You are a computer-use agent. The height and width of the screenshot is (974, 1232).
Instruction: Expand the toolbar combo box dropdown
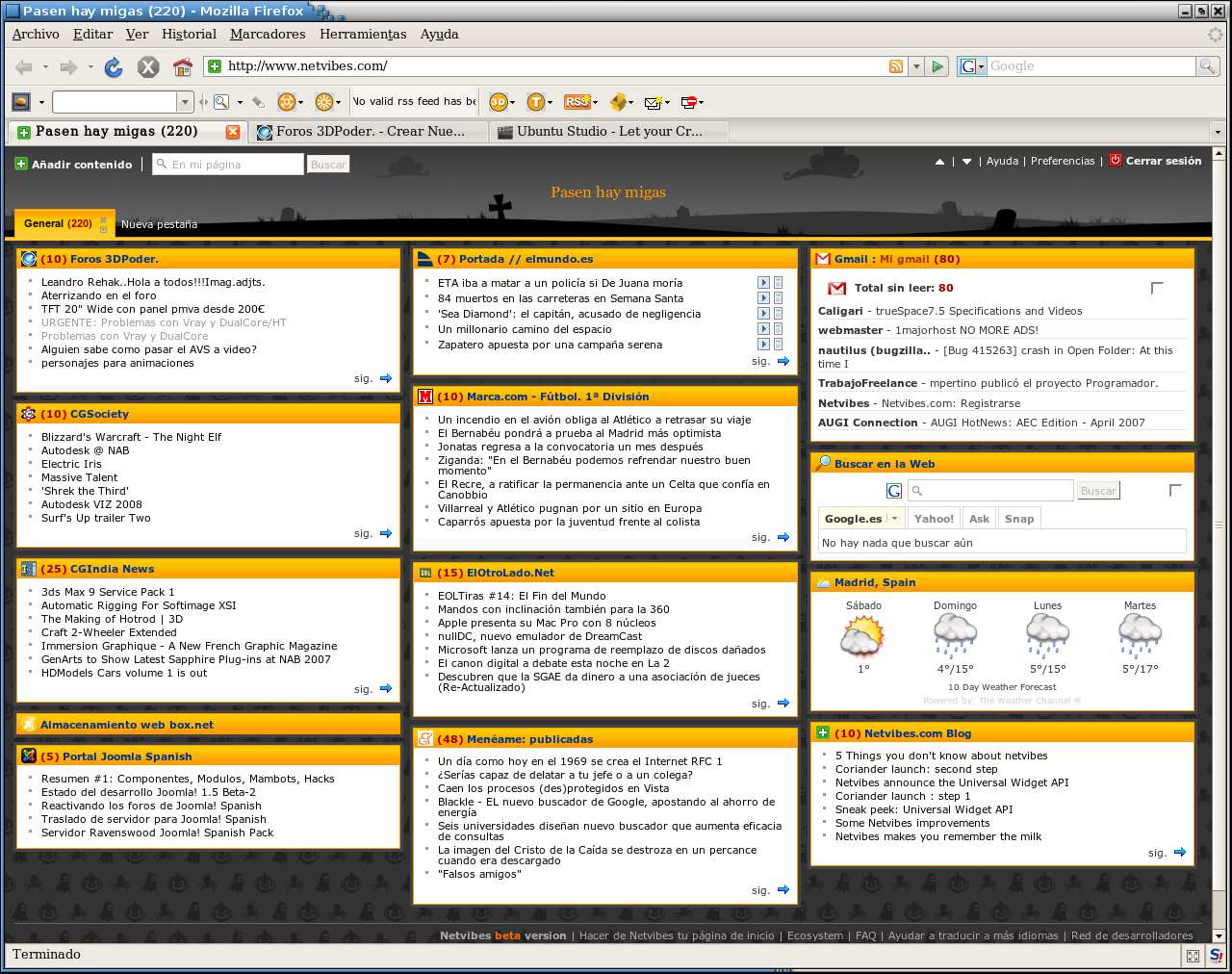[185, 102]
